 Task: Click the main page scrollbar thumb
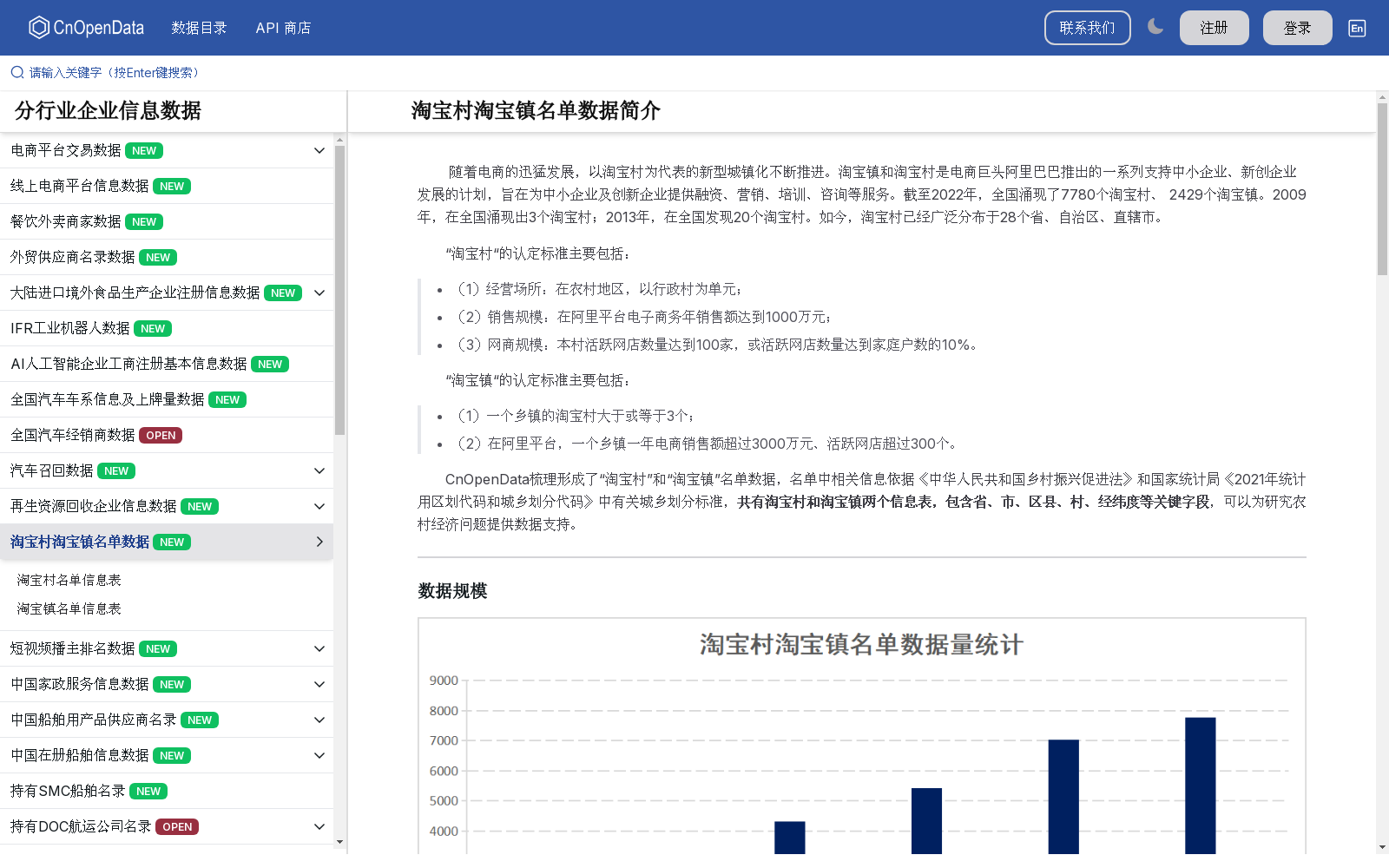(1382, 189)
